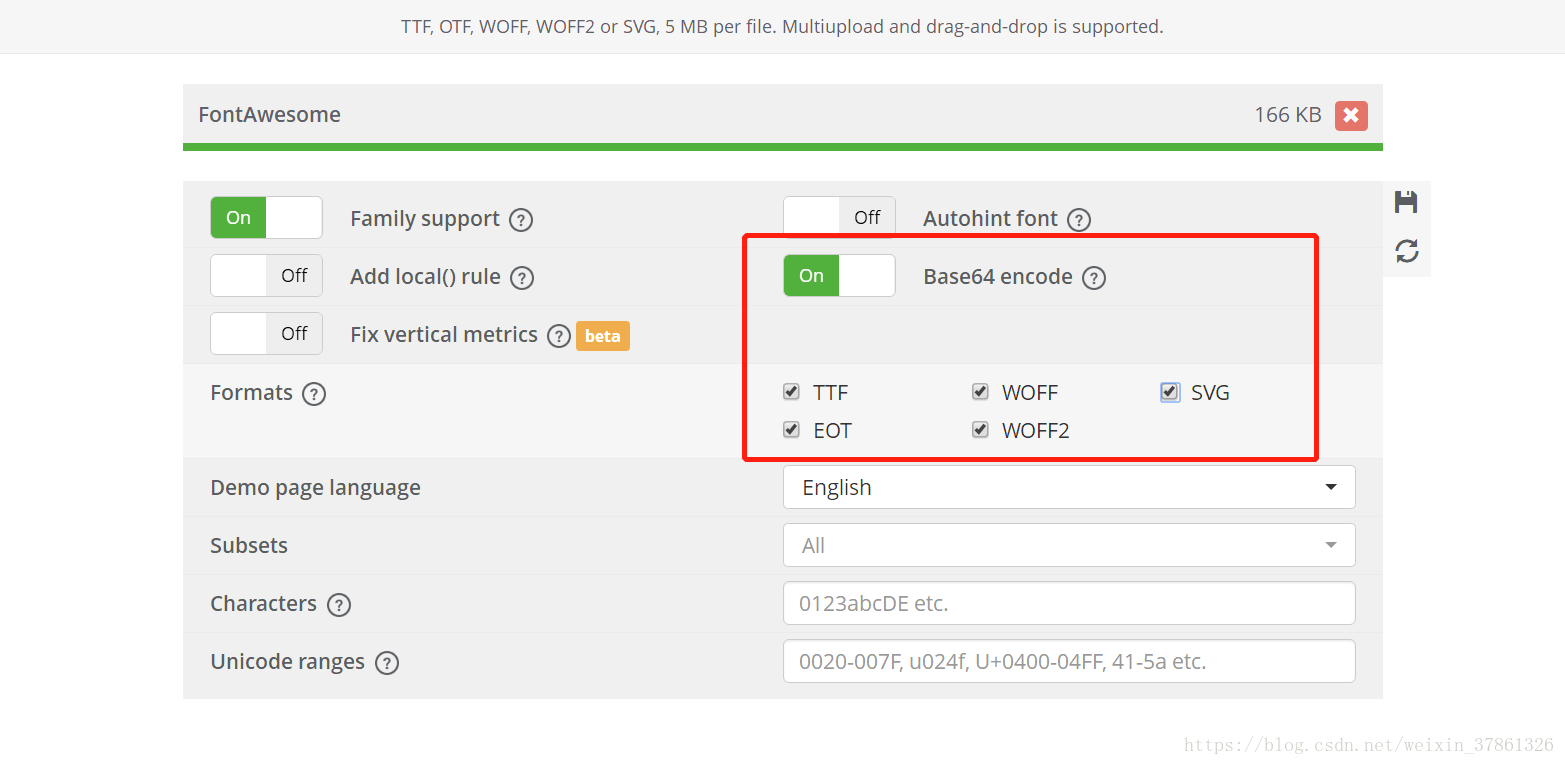Click the WOFF2 format label
1565x765 pixels.
(x=1036, y=431)
